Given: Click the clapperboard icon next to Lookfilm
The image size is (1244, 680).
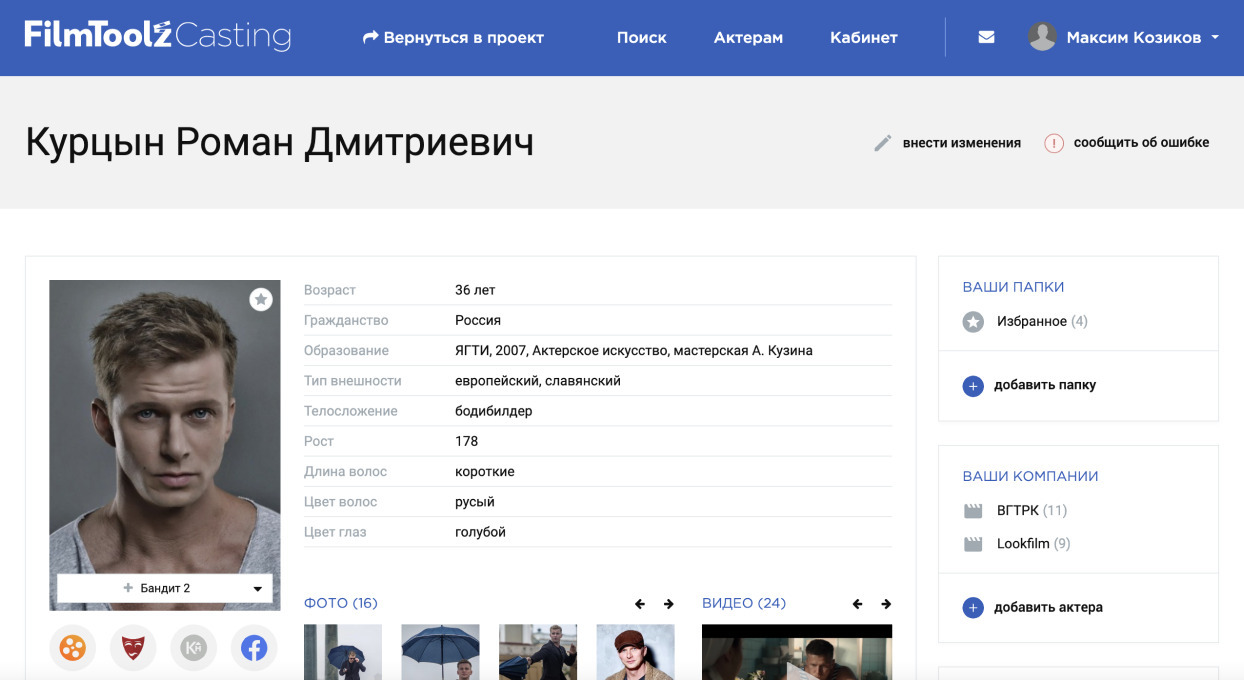Looking at the screenshot, I should 973,545.
